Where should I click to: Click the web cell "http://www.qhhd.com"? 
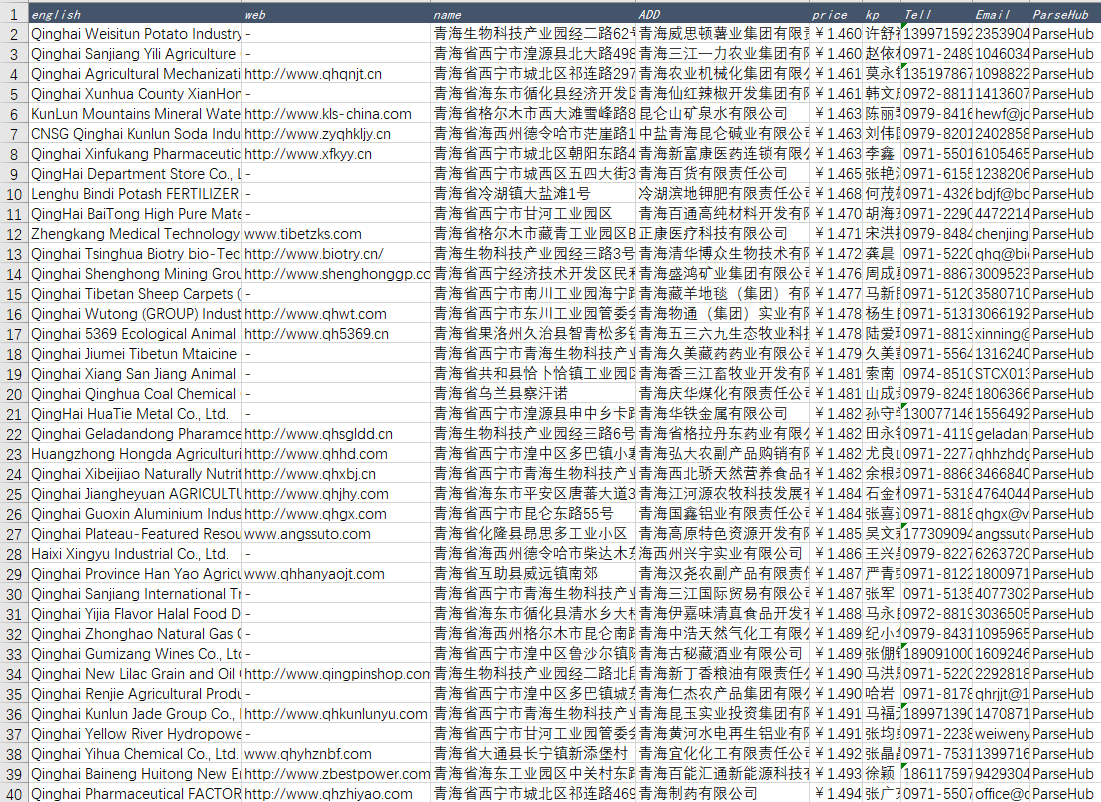click(x=336, y=454)
